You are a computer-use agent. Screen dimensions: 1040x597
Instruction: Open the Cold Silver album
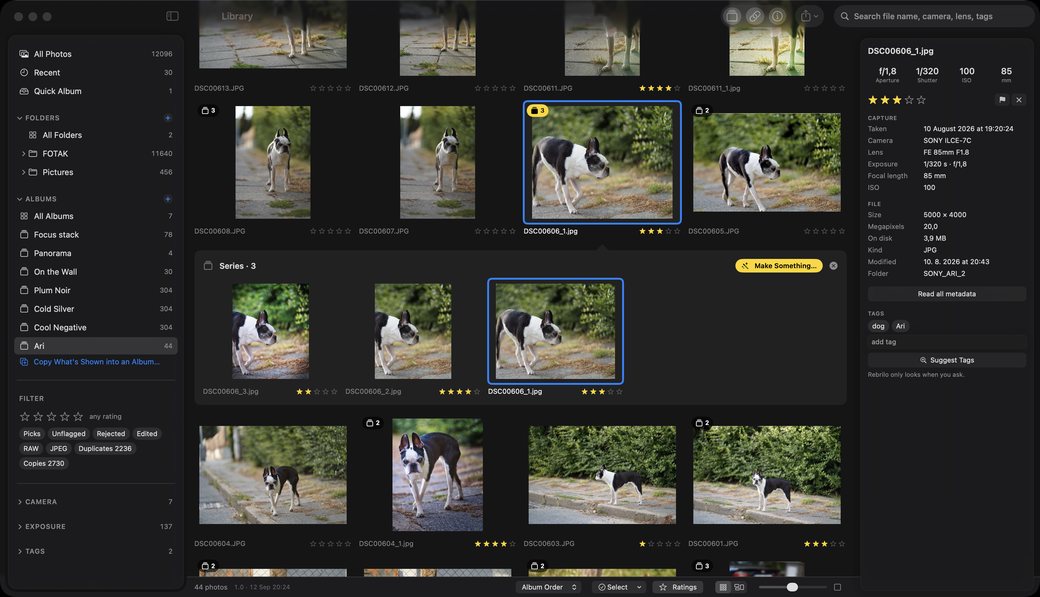coord(96,309)
